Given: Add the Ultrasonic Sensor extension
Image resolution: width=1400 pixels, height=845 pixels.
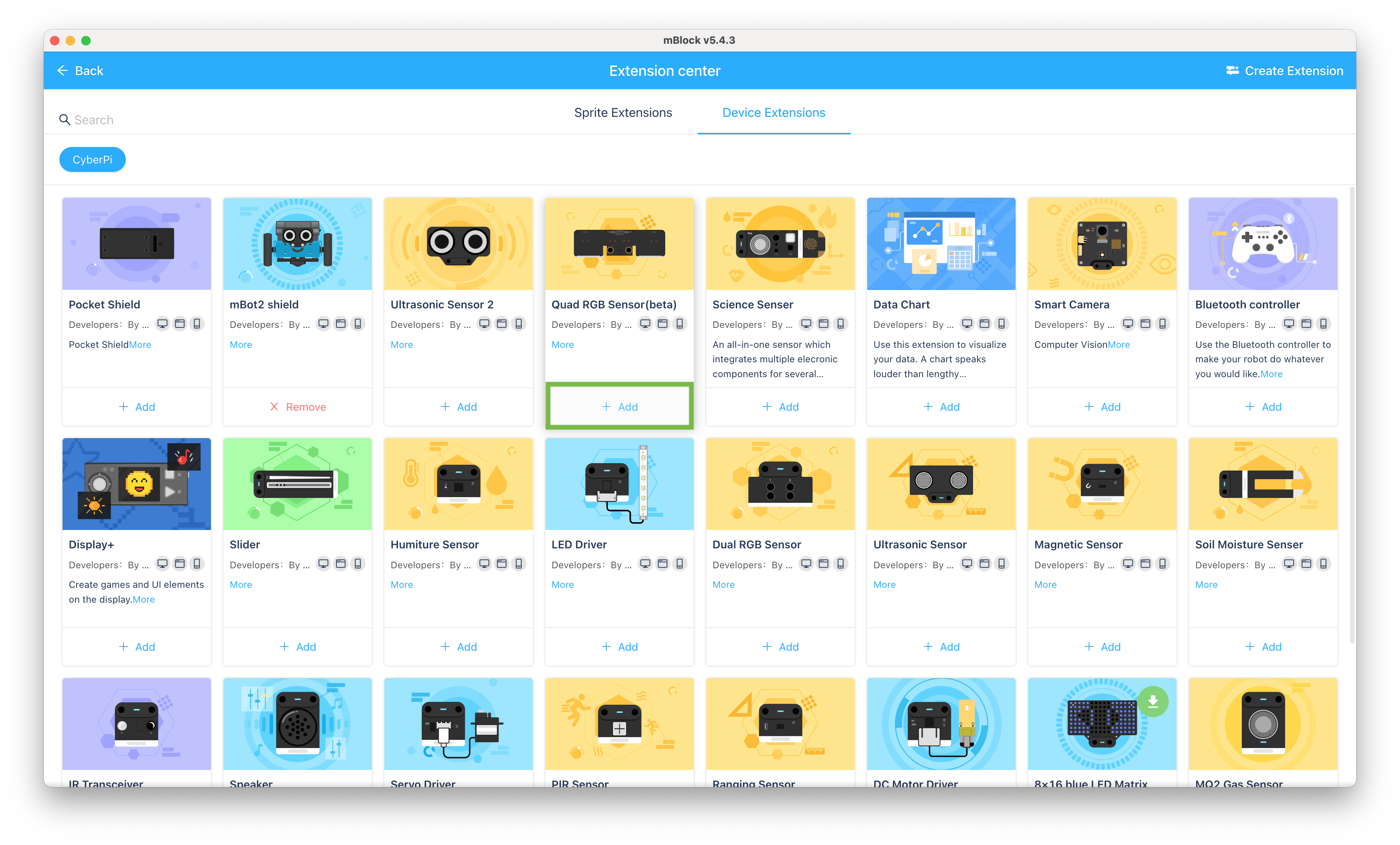Looking at the screenshot, I should coord(941,646).
